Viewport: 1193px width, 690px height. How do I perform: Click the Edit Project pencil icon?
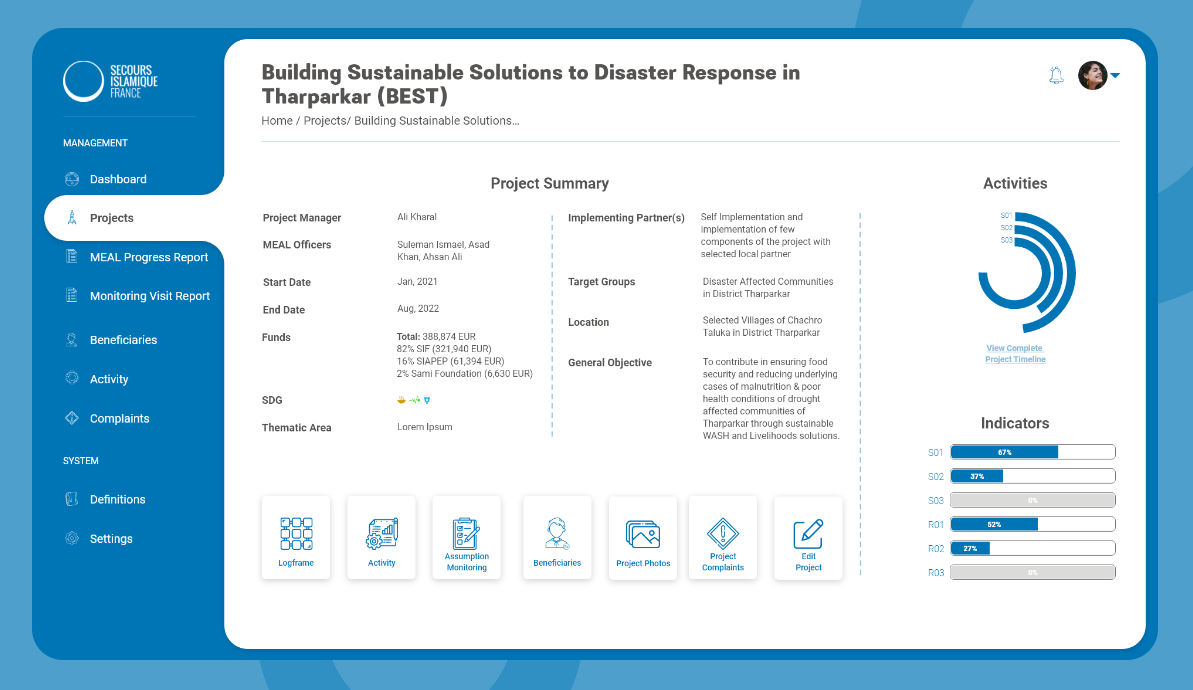[808, 534]
